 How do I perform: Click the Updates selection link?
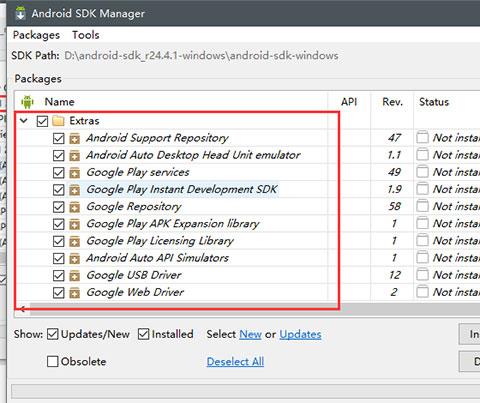coord(300,335)
